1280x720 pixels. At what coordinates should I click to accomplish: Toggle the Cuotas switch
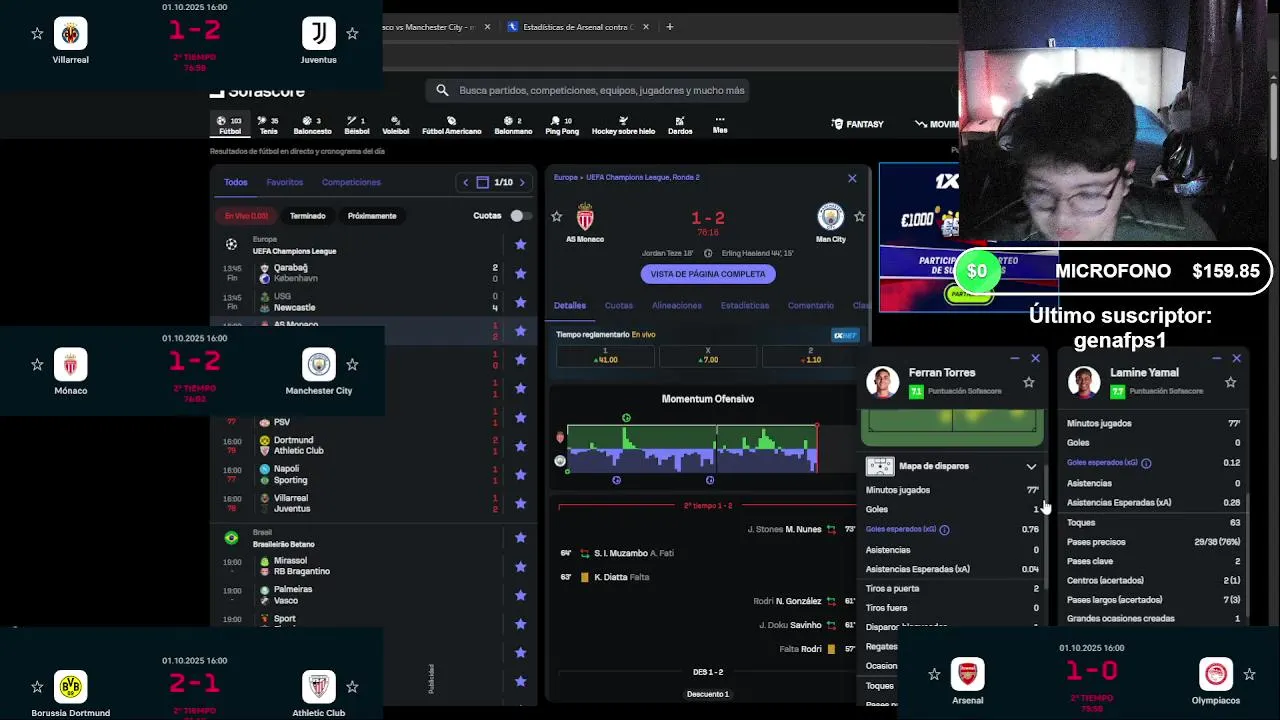pos(519,216)
